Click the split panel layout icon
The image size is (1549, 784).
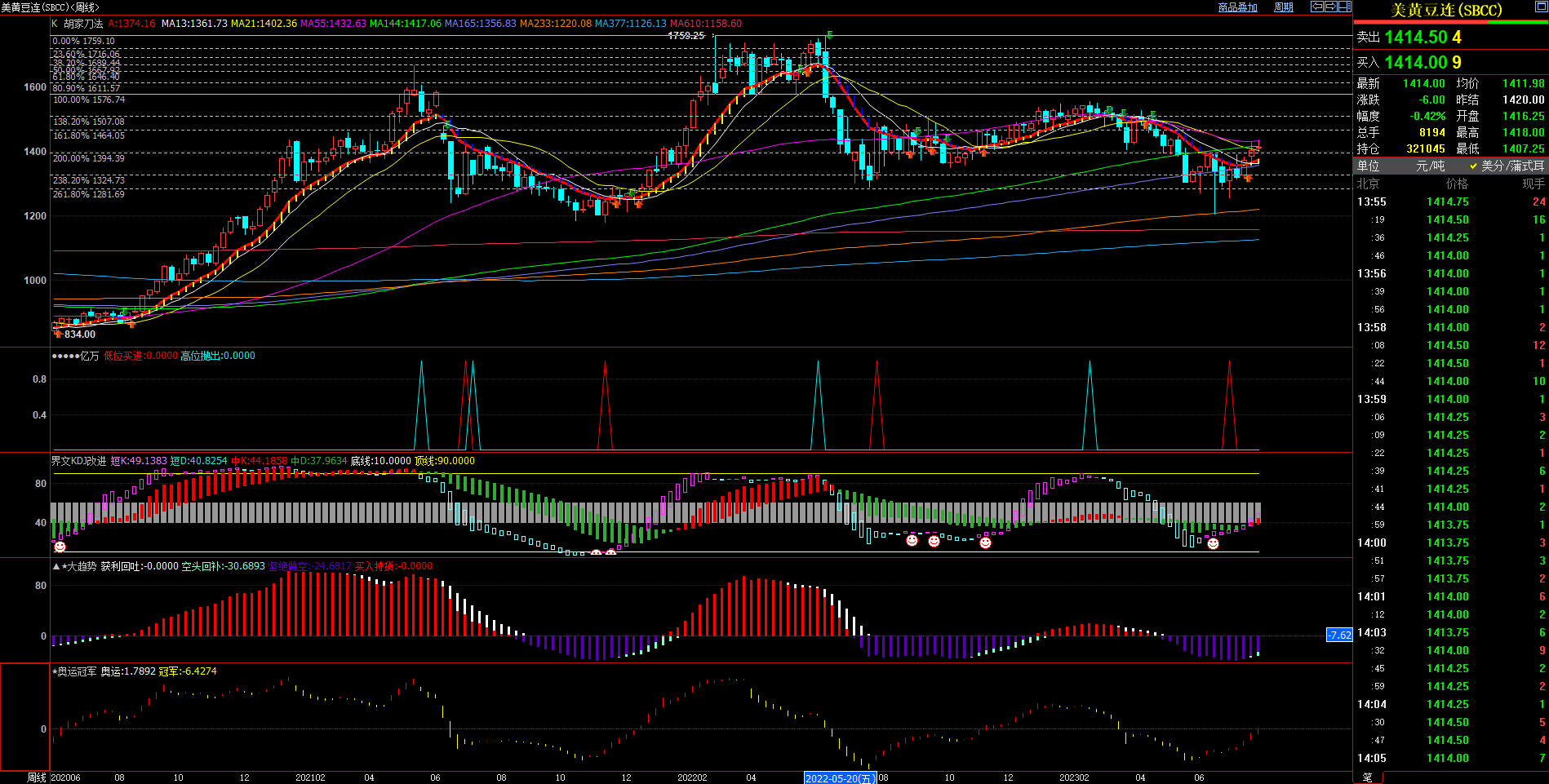(1344, 7)
